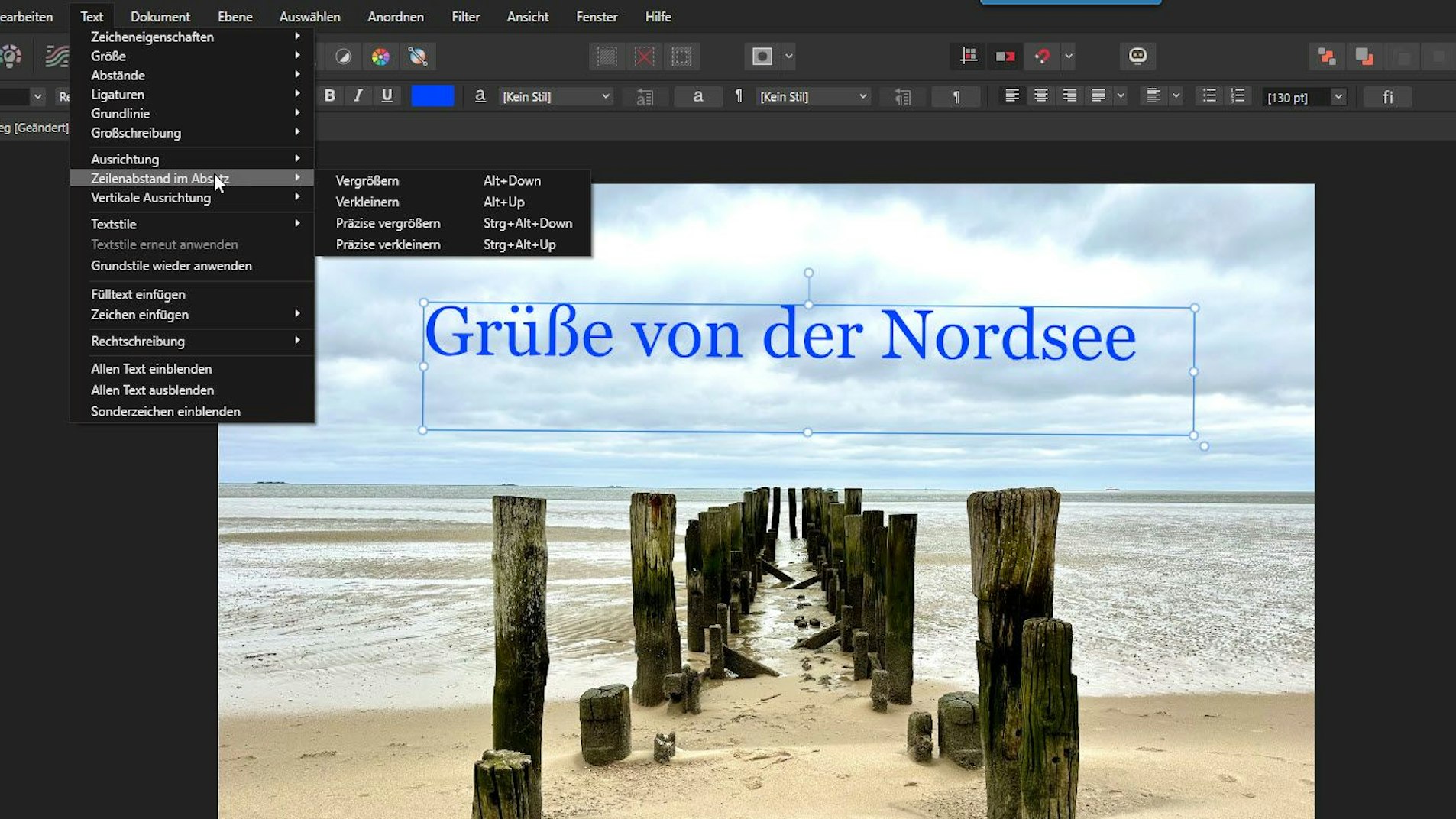Click the blue text color swatch
The width and height of the screenshot is (1456, 819).
click(x=432, y=95)
